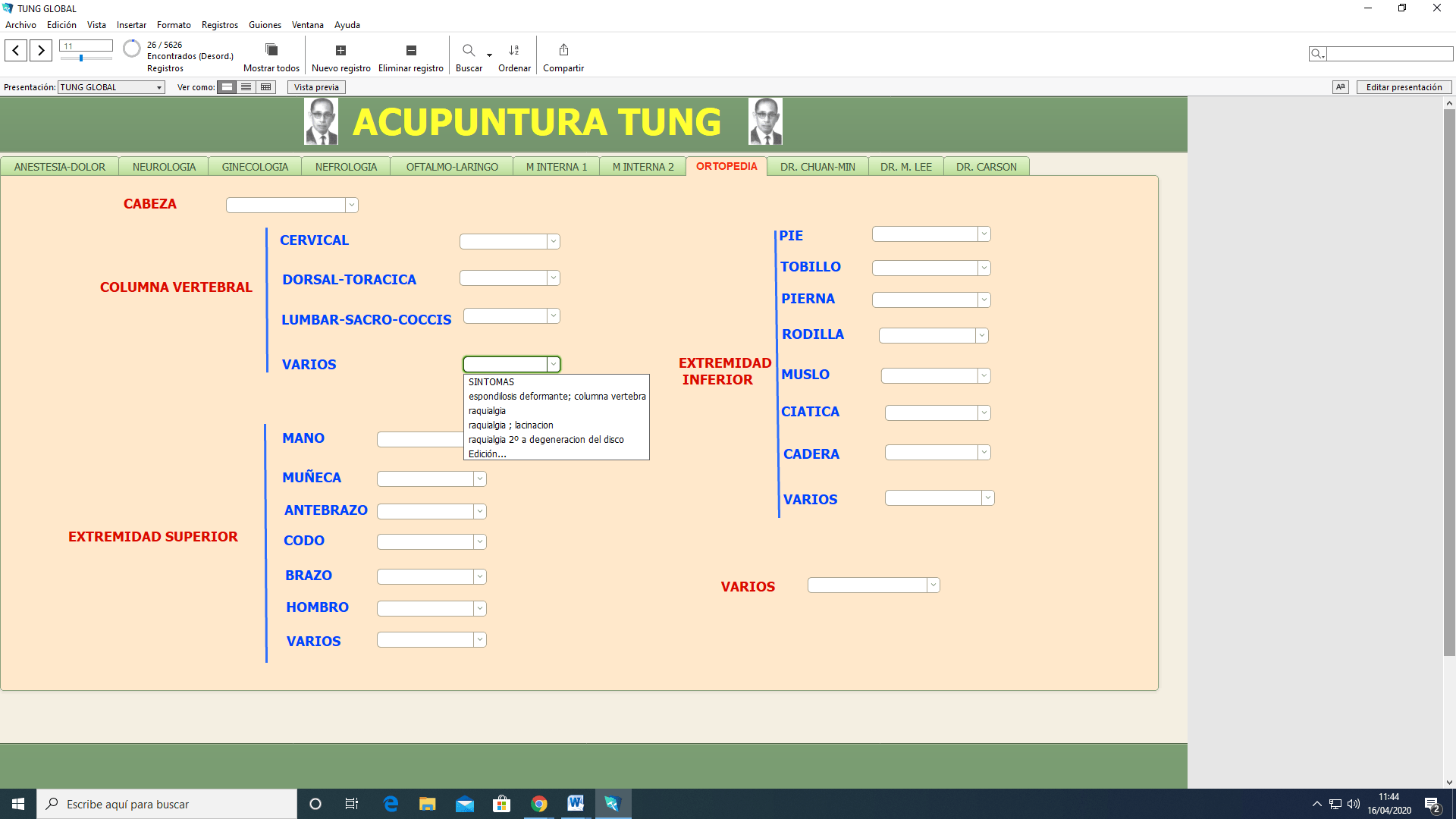The image size is (1456, 819).
Task: Expand the CERVICAL dropdown
Action: point(554,241)
